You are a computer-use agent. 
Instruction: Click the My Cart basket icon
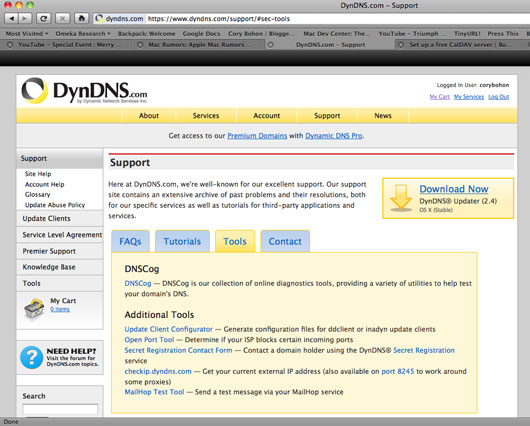(34, 308)
